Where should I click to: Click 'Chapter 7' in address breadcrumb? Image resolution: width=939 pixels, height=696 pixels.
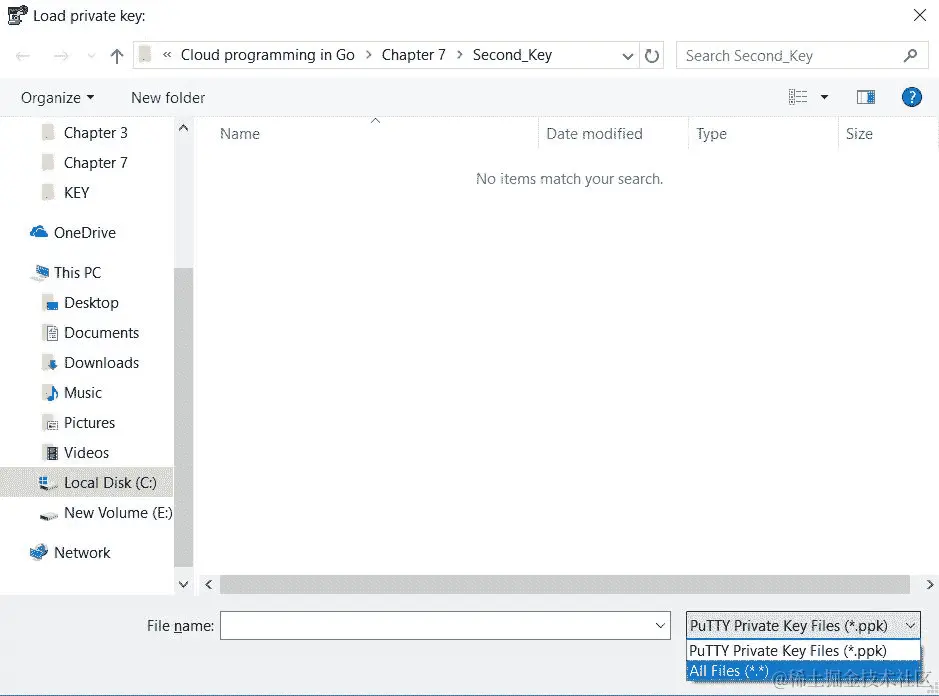coord(413,55)
